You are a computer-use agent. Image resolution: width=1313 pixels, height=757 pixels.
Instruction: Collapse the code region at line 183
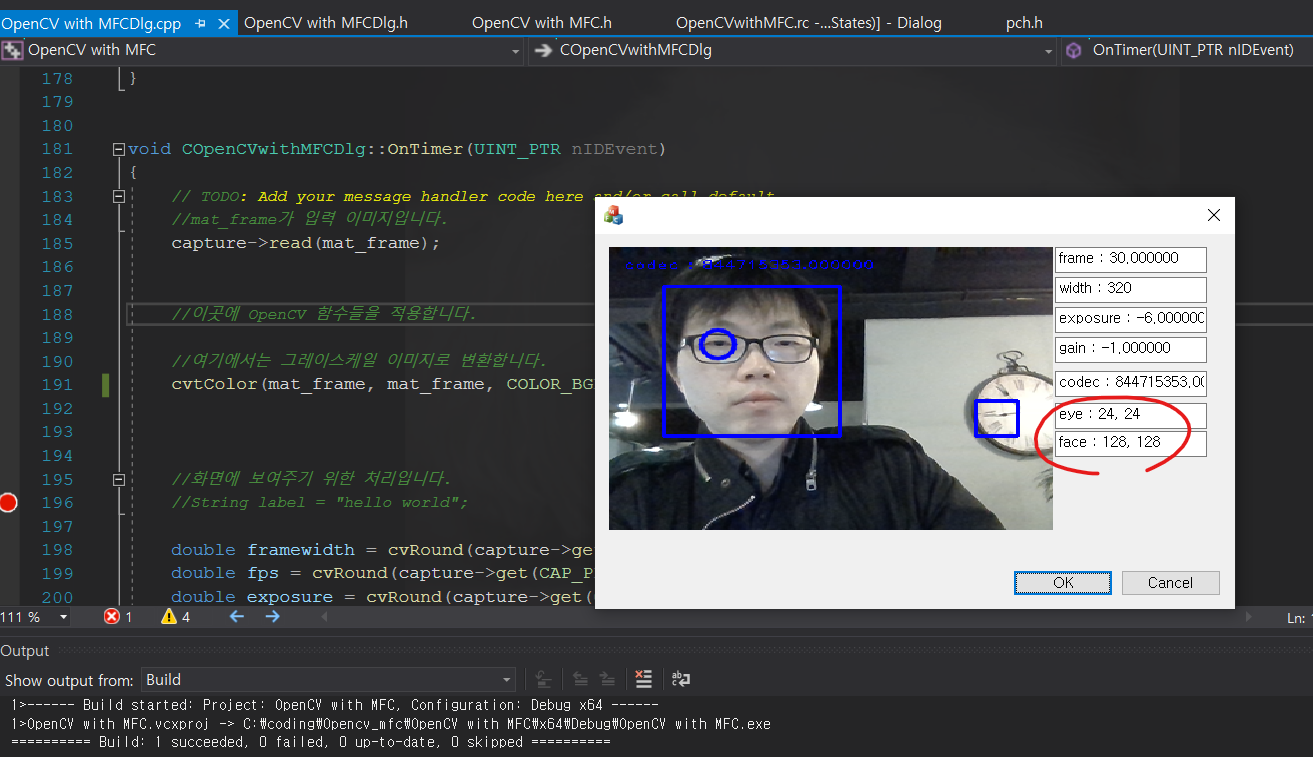pyautogui.click(x=118, y=195)
